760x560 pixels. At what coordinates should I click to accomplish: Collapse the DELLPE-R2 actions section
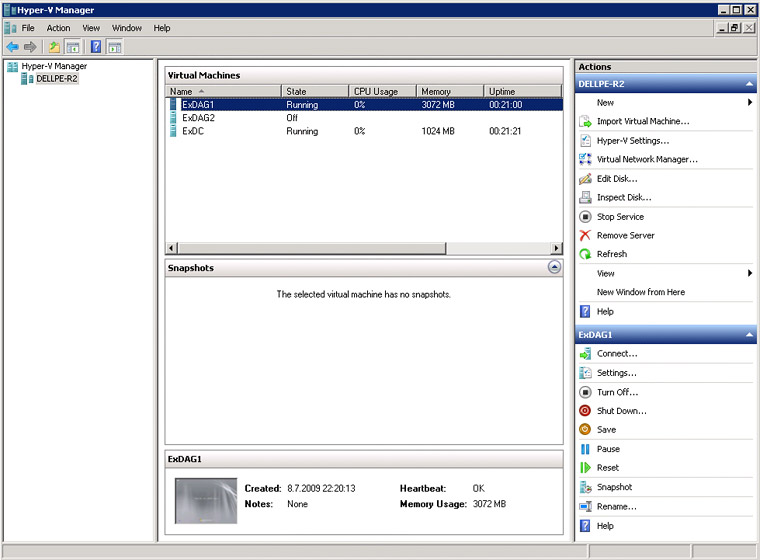click(749, 84)
